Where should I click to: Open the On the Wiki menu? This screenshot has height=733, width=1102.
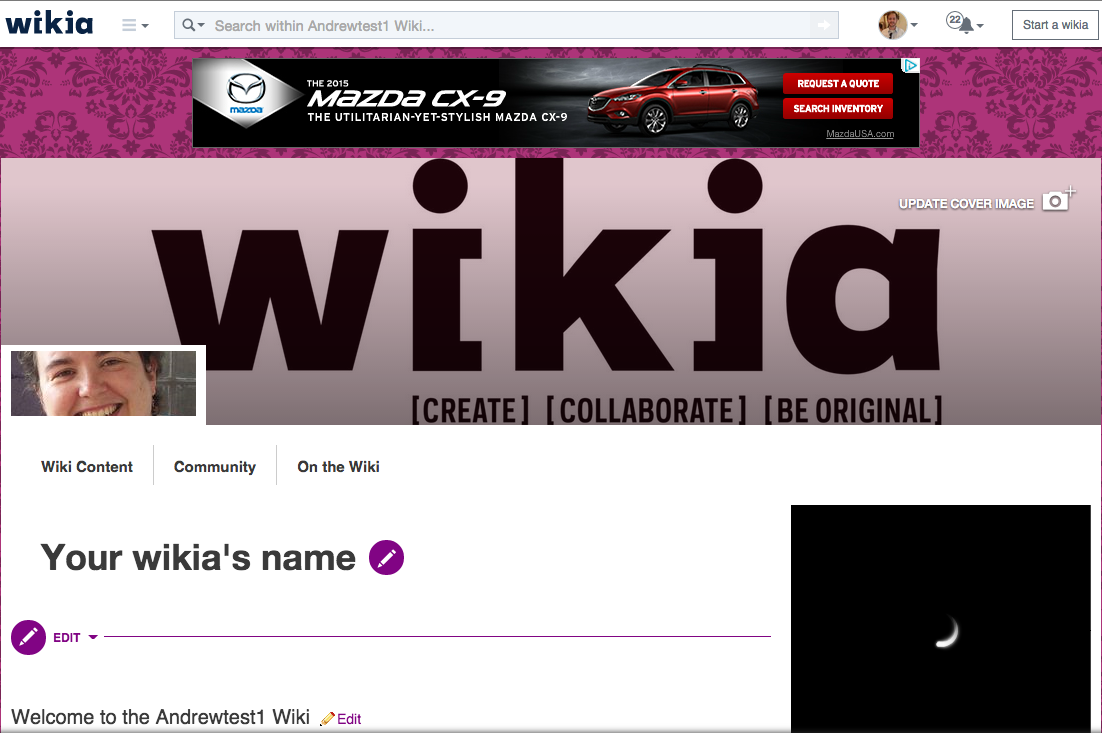pos(338,467)
